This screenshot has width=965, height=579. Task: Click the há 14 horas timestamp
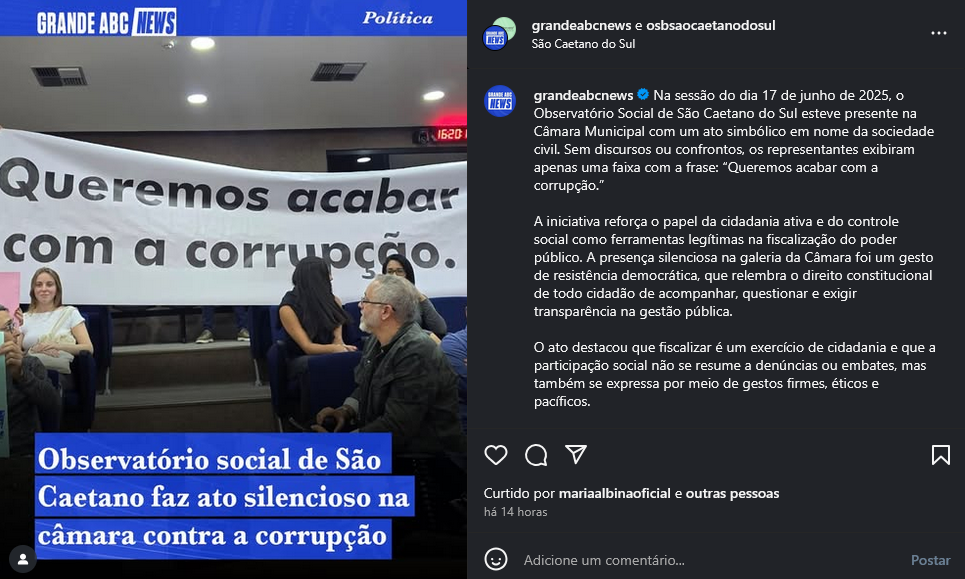[515, 512]
